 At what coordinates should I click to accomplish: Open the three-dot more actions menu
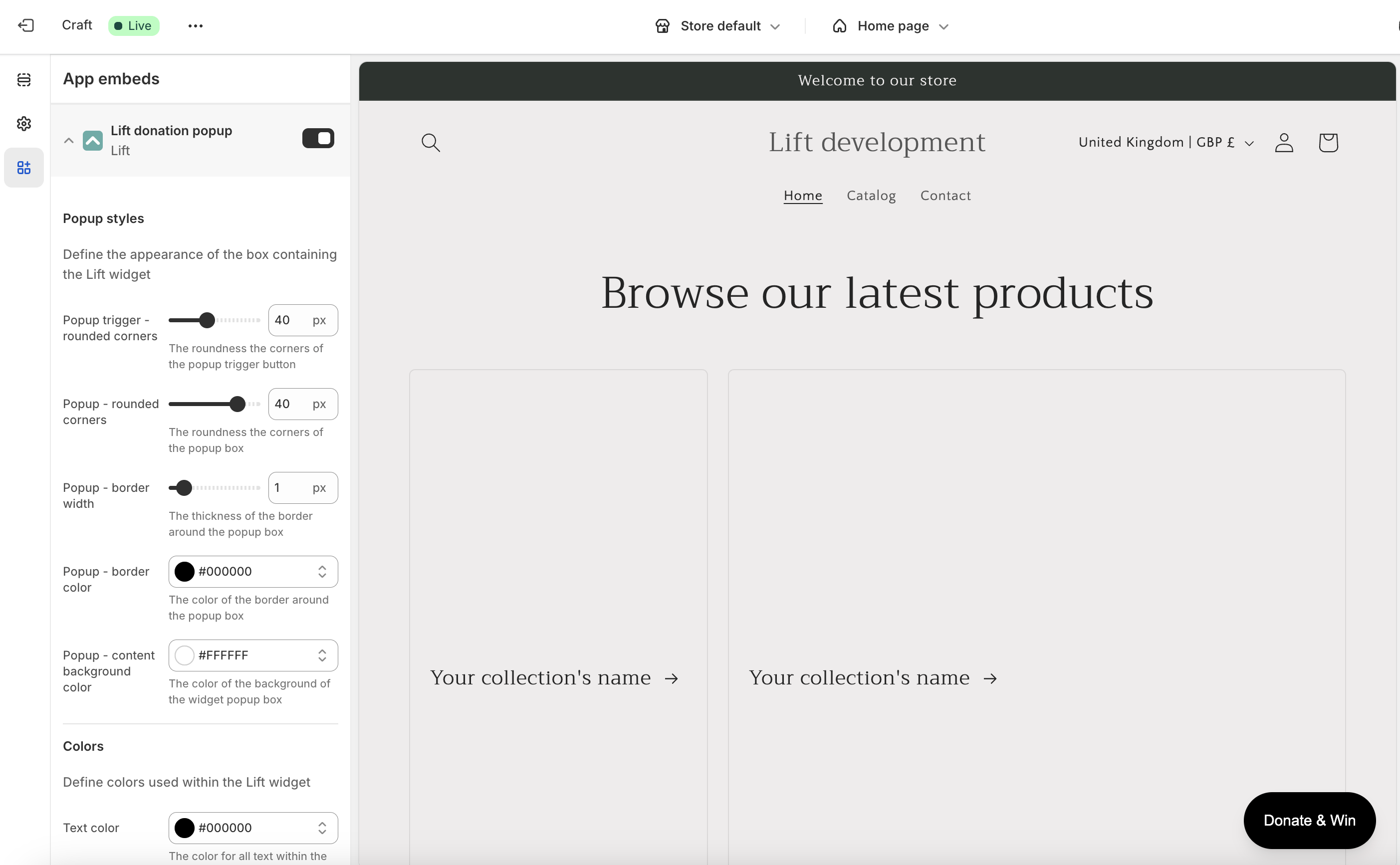tap(195, 26)
